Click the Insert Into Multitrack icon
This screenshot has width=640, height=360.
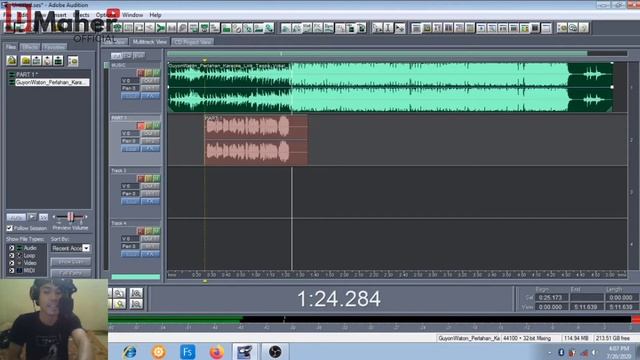click(x=37, y=61)
